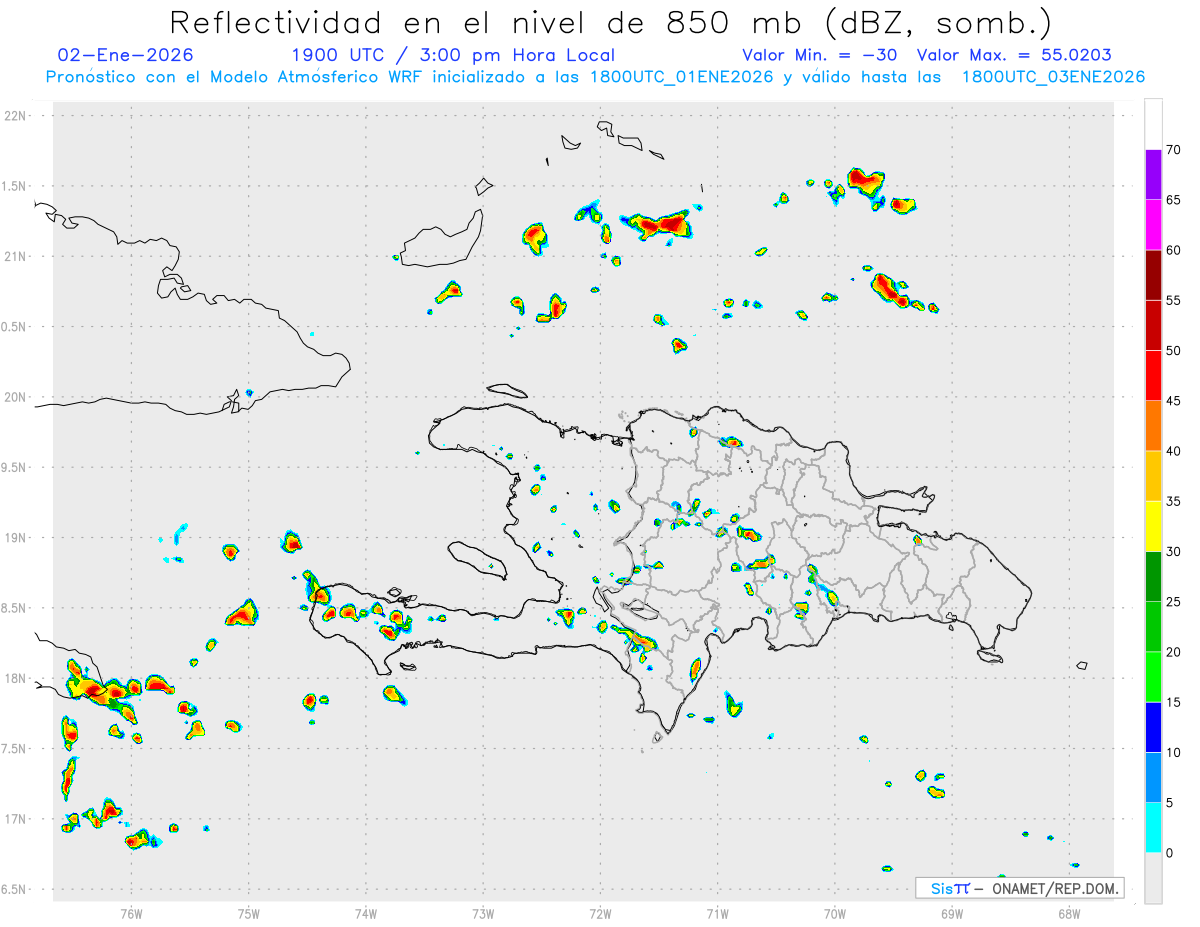Click the colorbar label '15'

point(1173,702)
